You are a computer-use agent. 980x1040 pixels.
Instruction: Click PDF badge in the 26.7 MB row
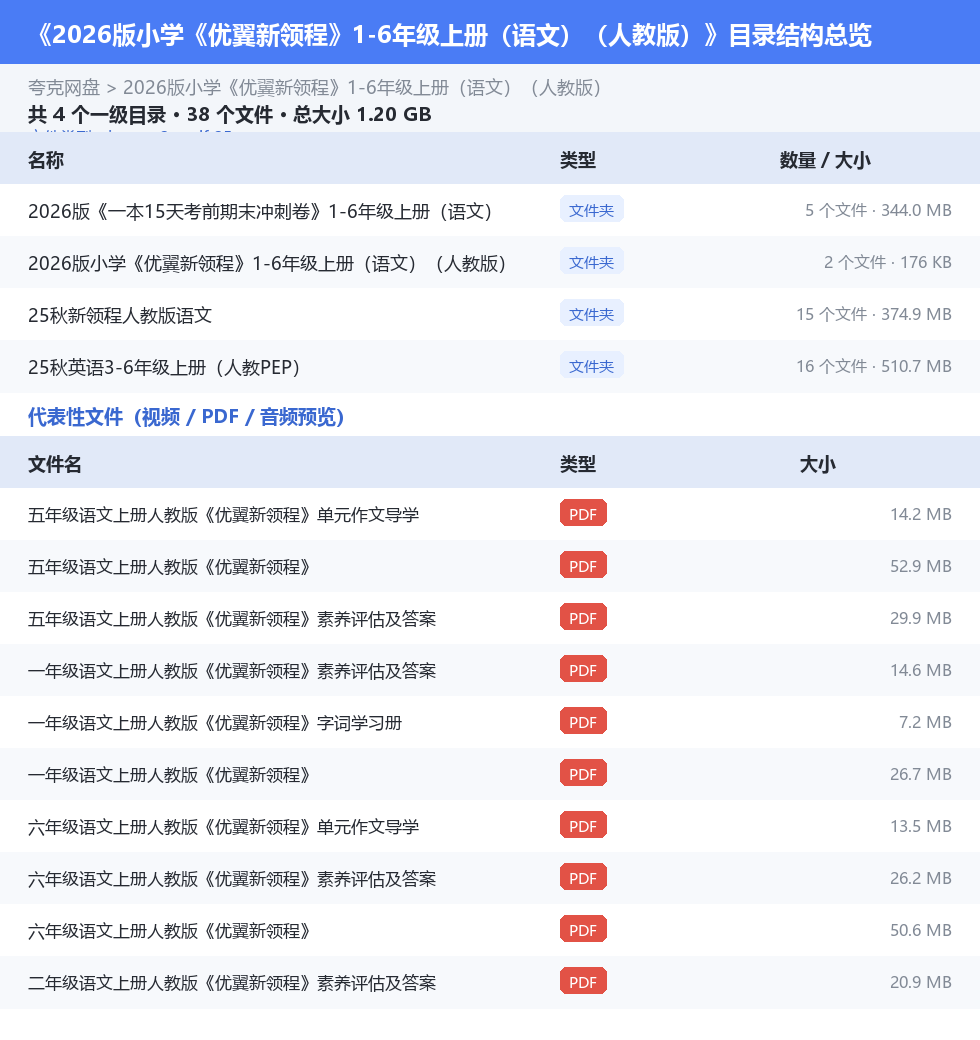[x=583, y=773]
